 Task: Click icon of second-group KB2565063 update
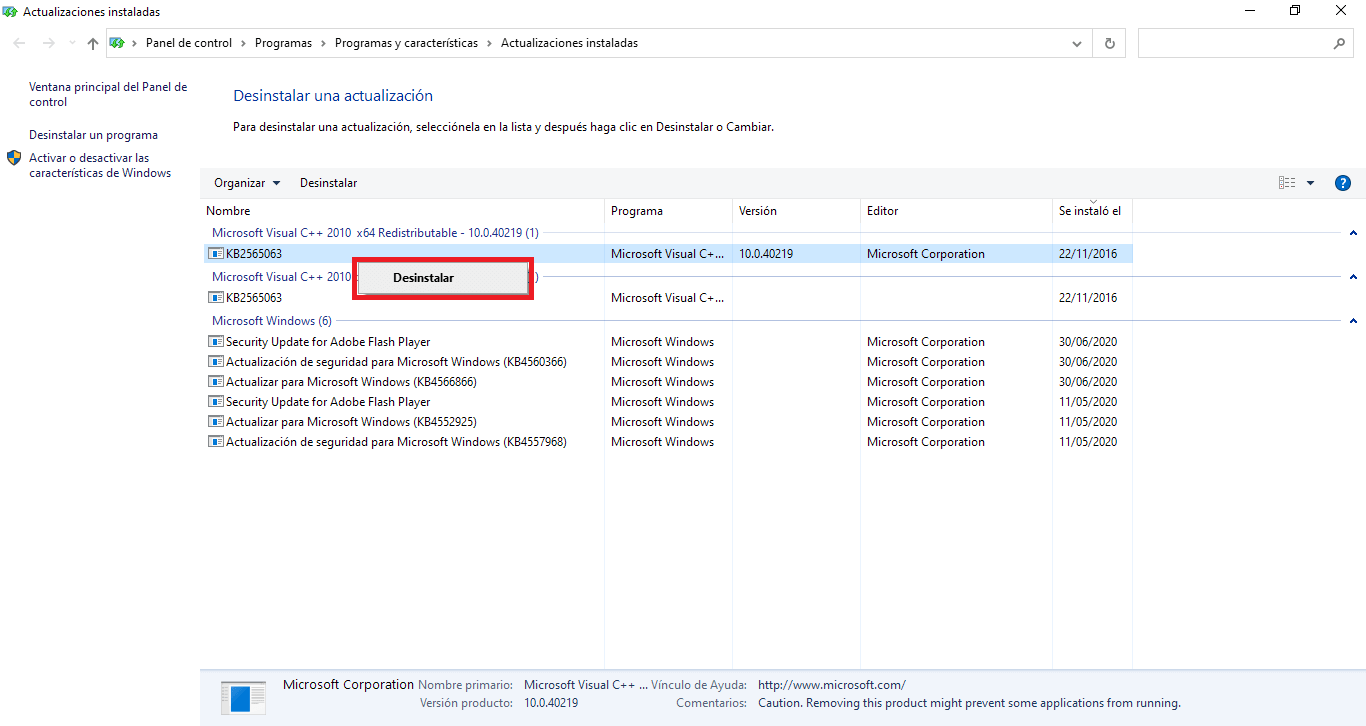coord(216,298)
